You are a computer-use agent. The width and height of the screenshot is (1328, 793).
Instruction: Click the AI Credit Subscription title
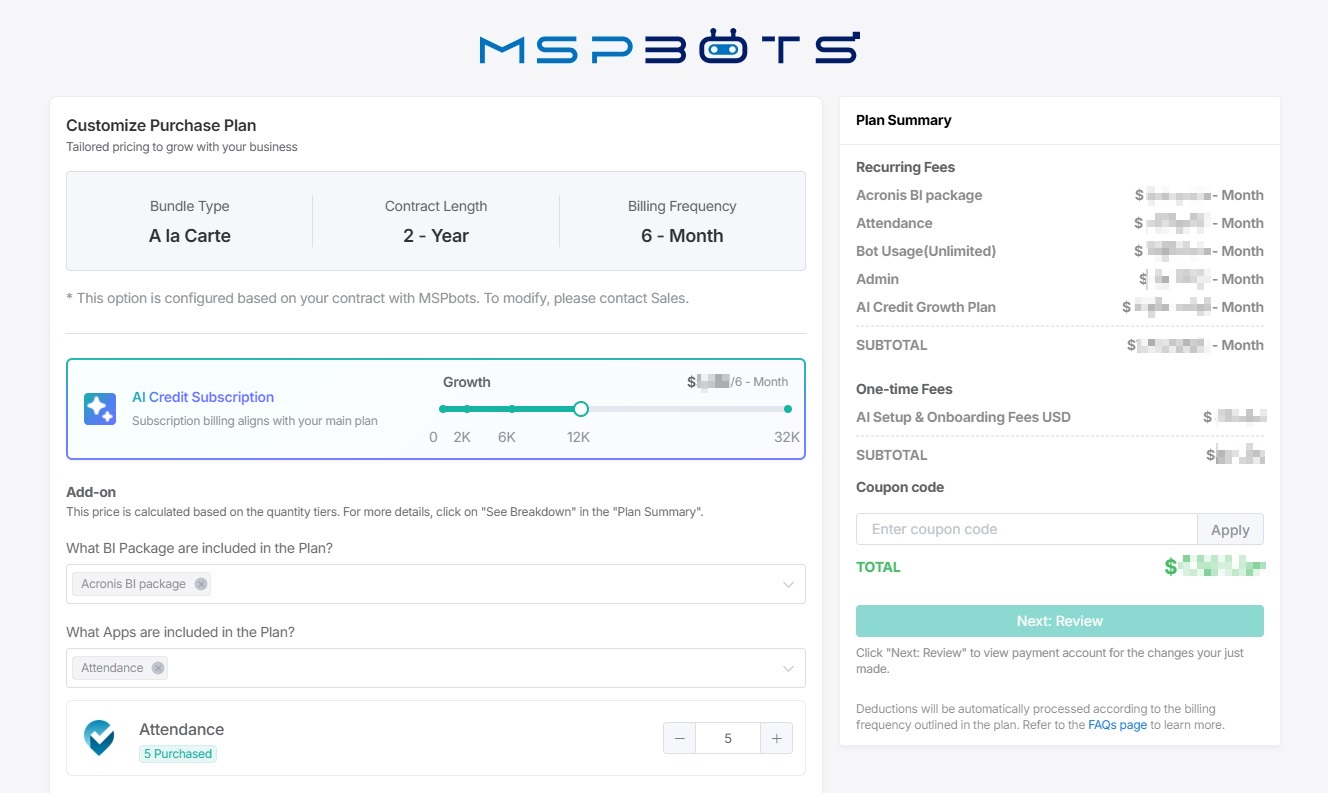point(203,397)
